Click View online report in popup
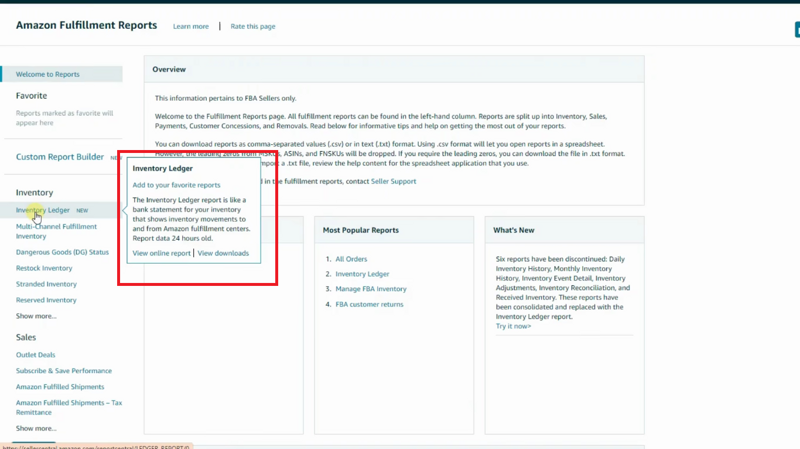Screen dimensions: 800x449 click(161, 253)
